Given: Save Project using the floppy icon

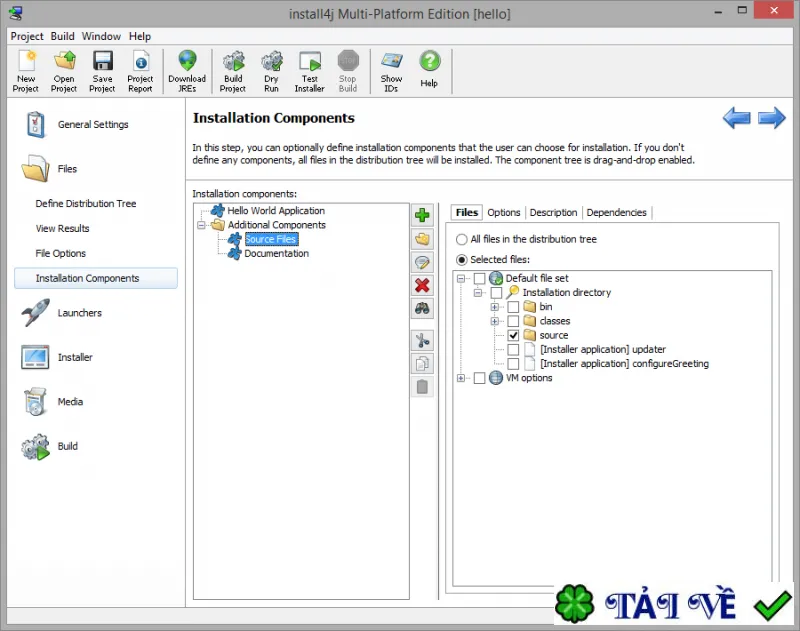Looking at the screenshot, I should pyautogui.click(x=103, y=71).
